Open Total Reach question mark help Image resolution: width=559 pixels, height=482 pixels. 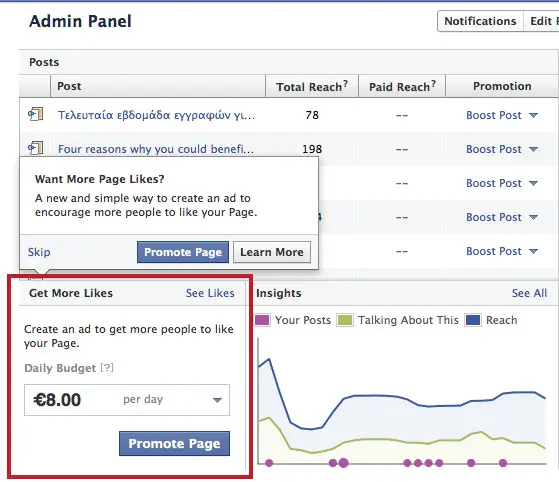[x=345, y=84]
